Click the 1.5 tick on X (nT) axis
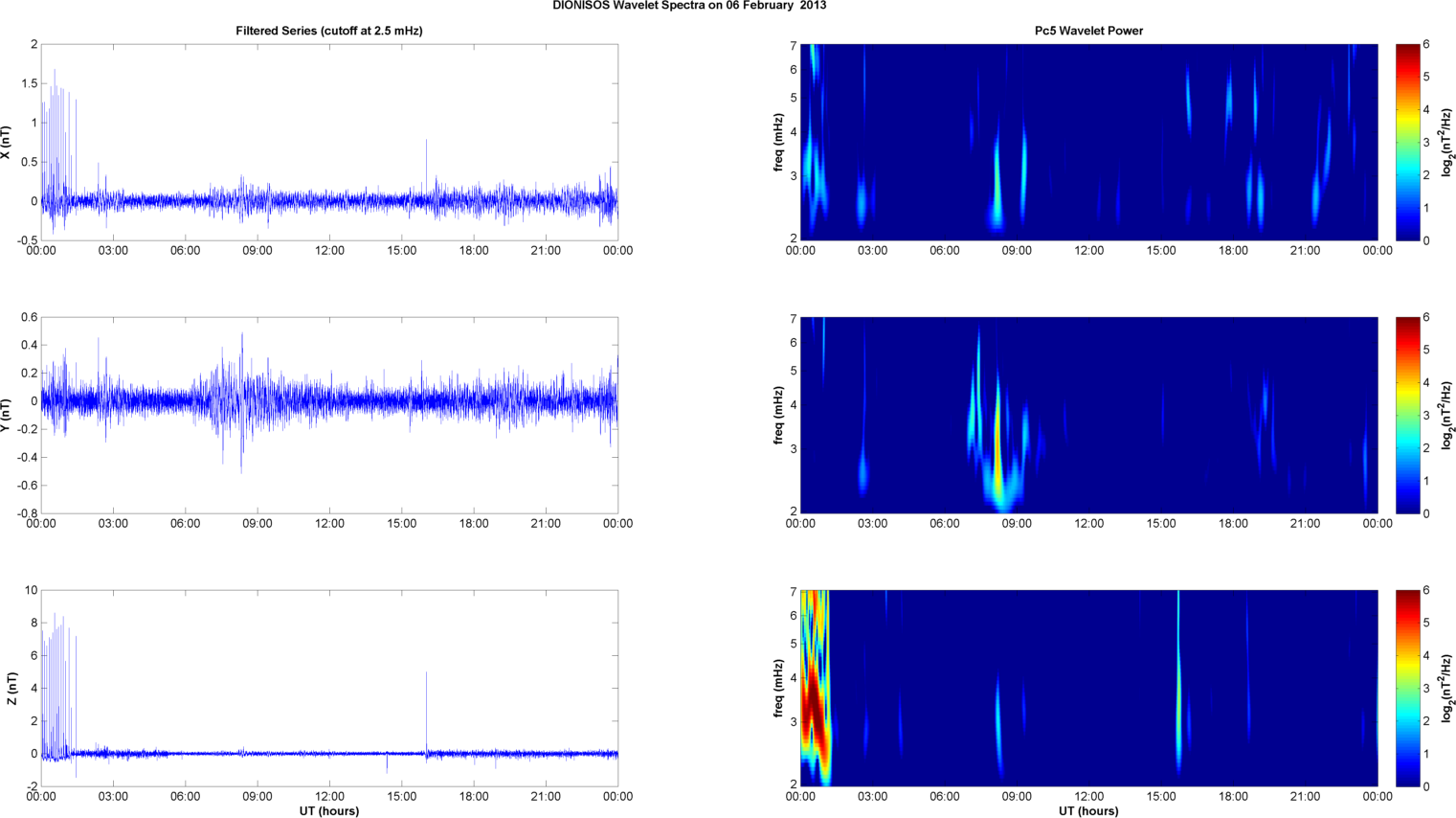1456x818 pixels. point(30,83)
